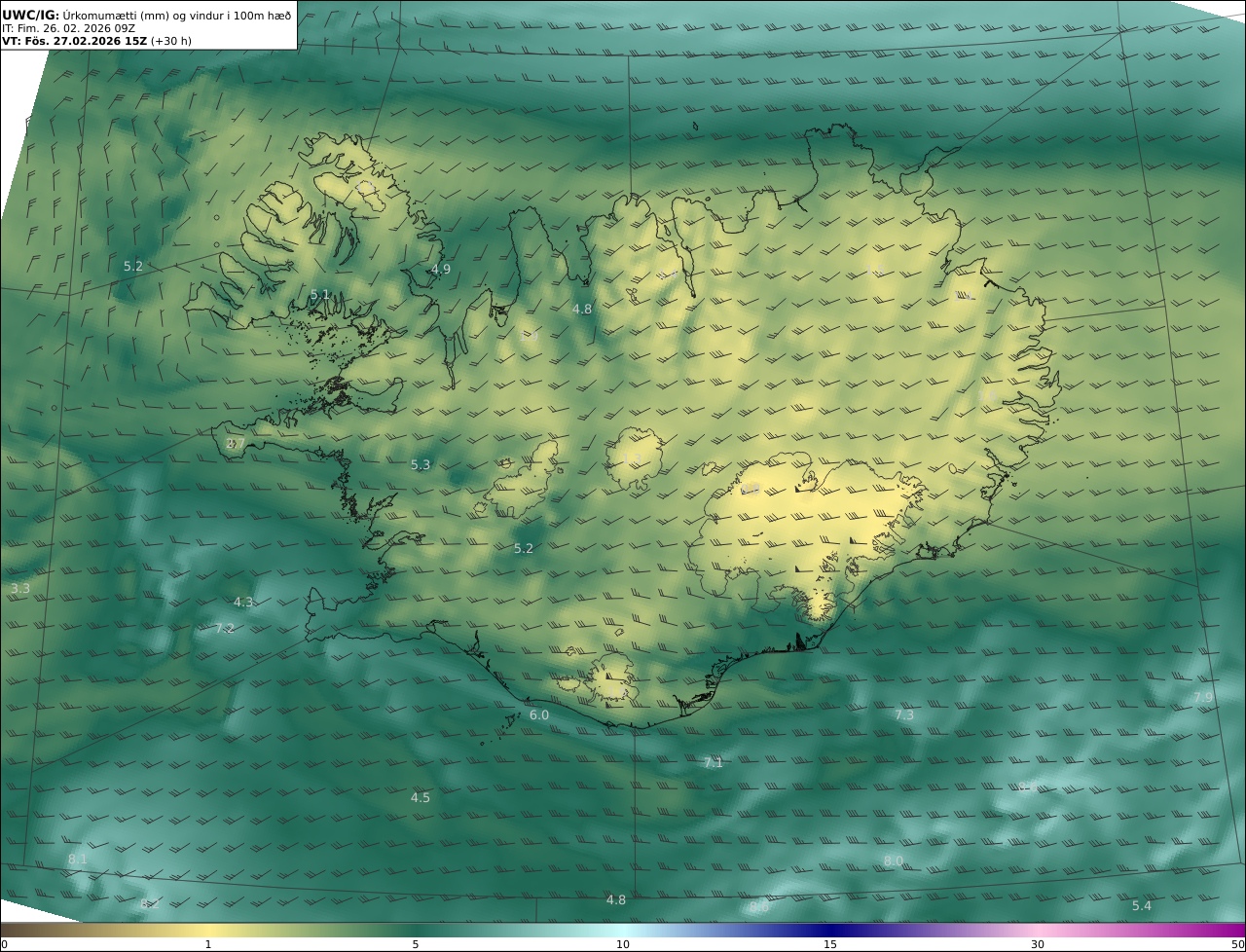Click the "UWC/IG:" title label
This screenshot has height=952, width=1246.
[x=31, y=15]
